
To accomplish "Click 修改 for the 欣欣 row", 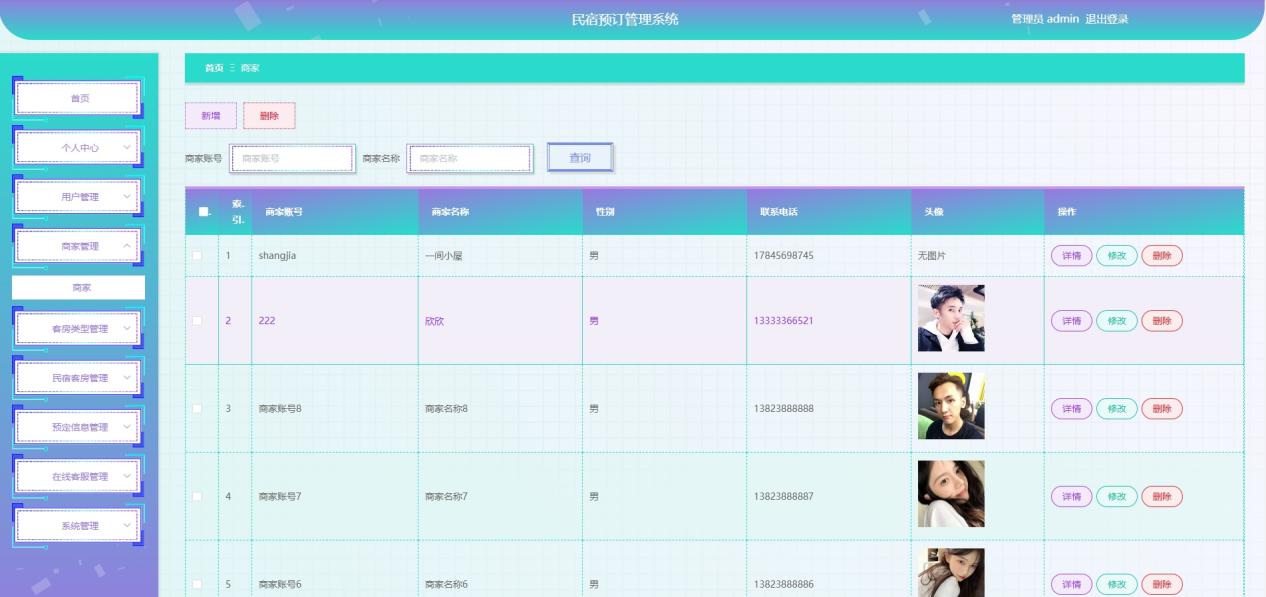I will [1116, 321].
